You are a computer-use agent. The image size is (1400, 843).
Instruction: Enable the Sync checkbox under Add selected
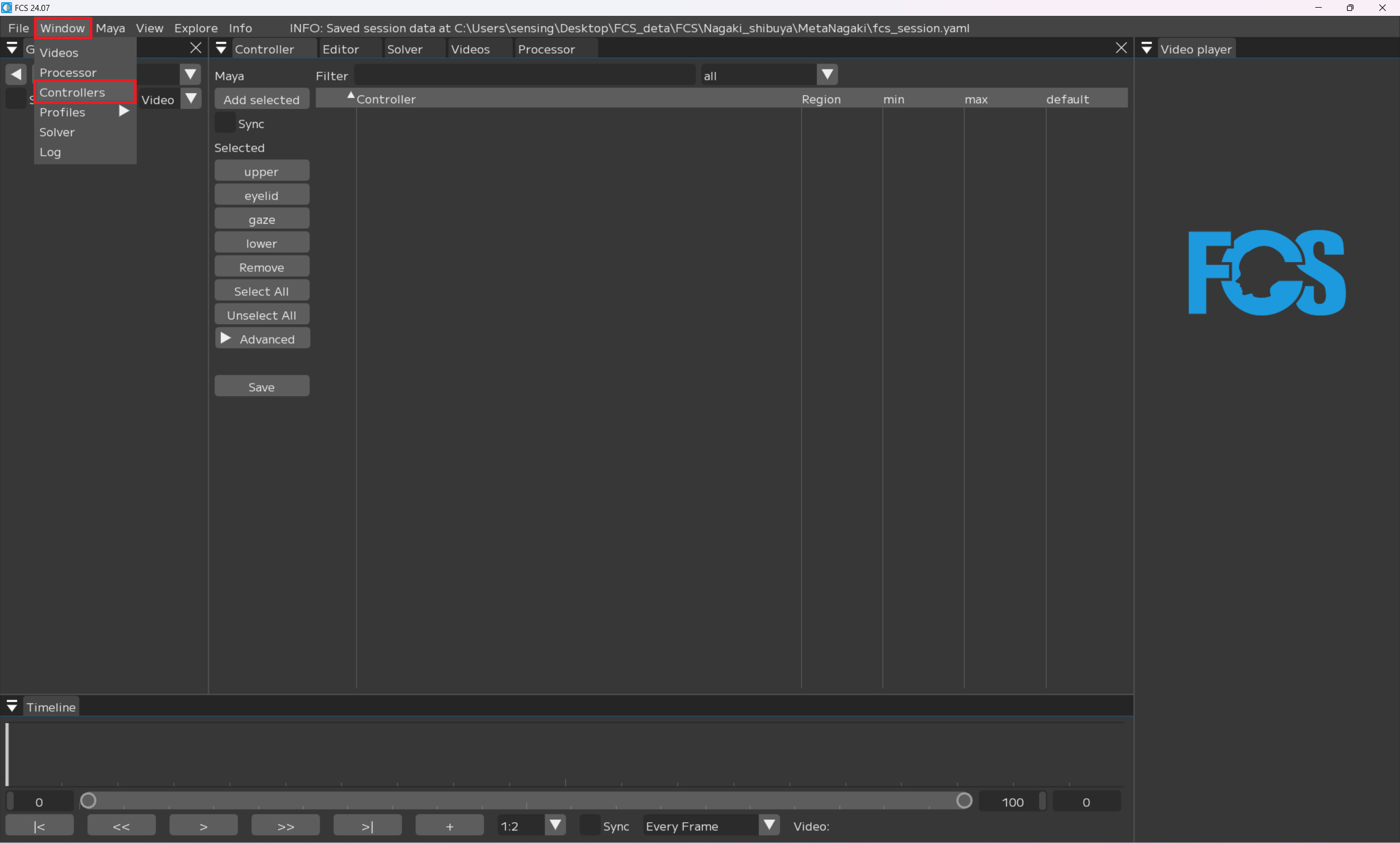coord(225,123)
